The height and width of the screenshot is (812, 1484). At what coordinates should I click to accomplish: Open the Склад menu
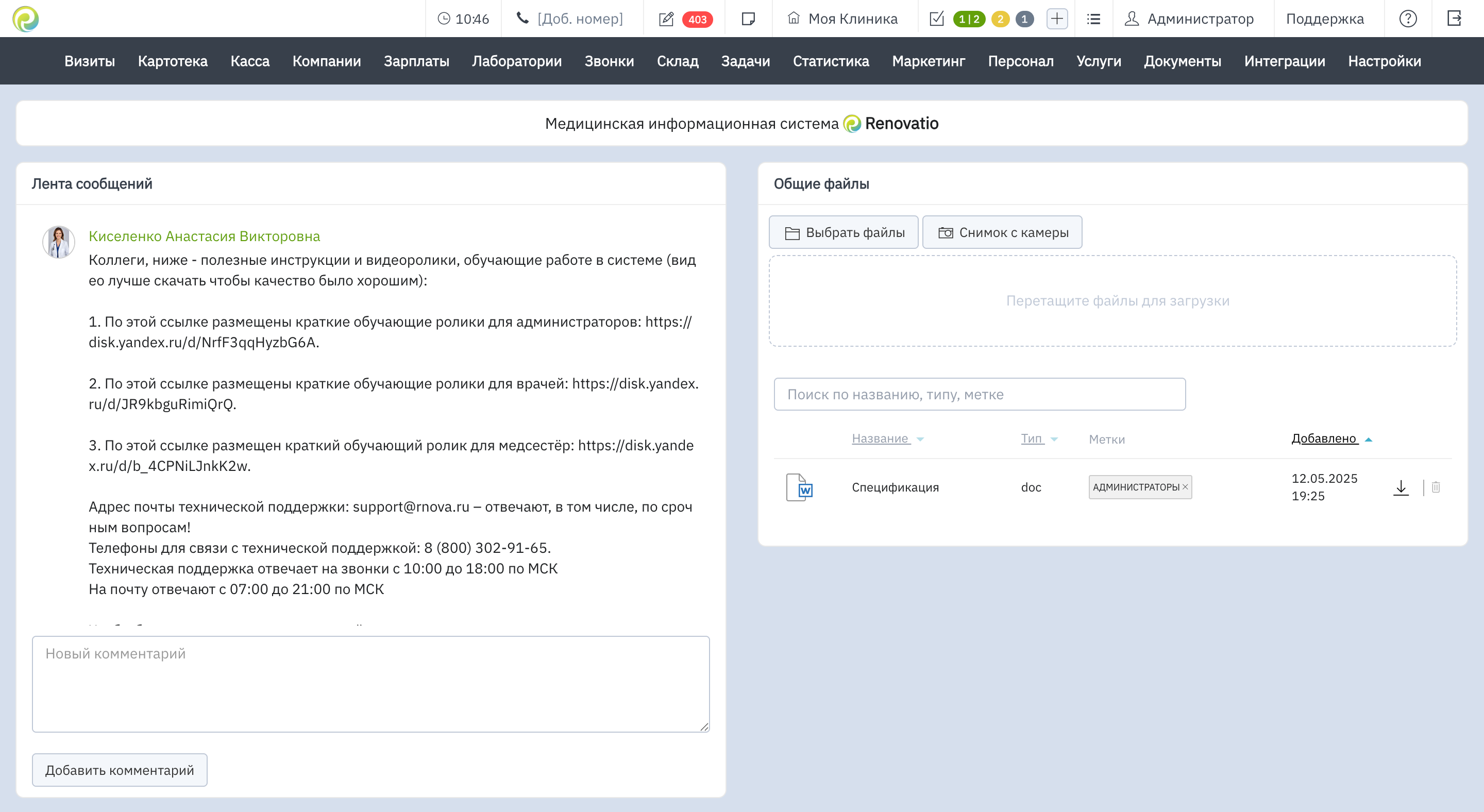678,61
